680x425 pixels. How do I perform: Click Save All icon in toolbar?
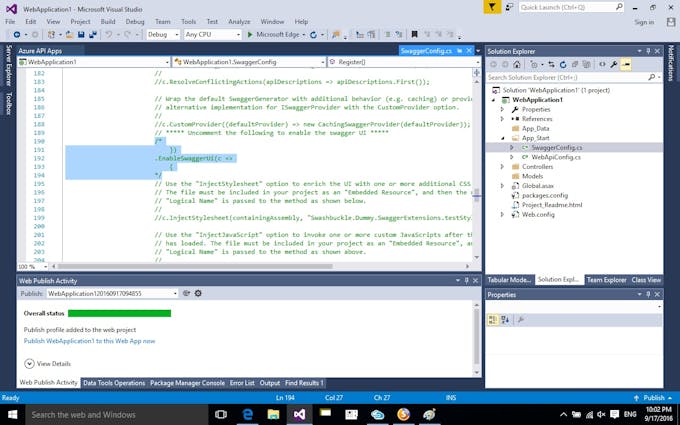point(92,34)
